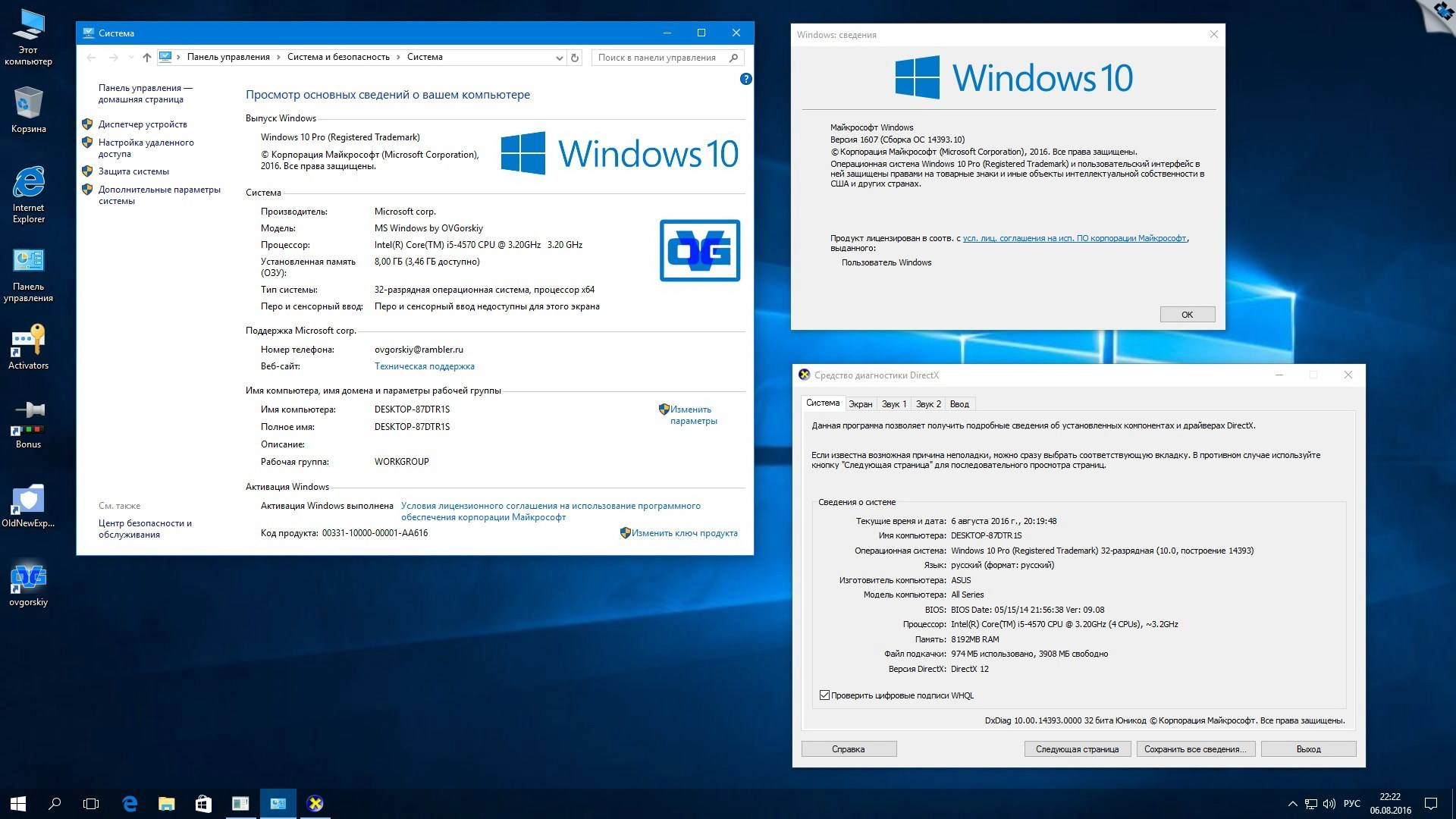Image resolution: width=1456 pixels, height=819 pixels.
Task: Expand breadcrumb chevron after System and Security
Action: pos(398,57)
